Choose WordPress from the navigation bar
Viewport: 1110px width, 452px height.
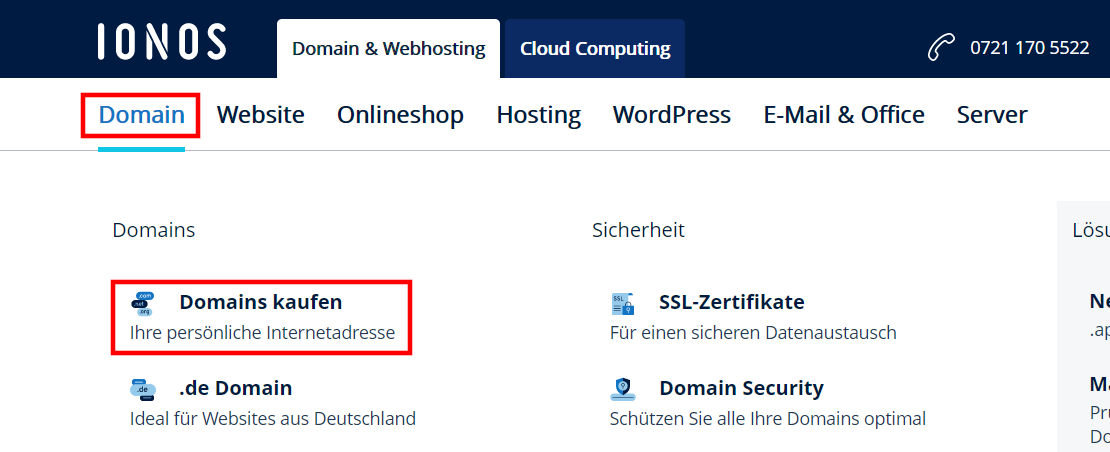click(671, 115)
